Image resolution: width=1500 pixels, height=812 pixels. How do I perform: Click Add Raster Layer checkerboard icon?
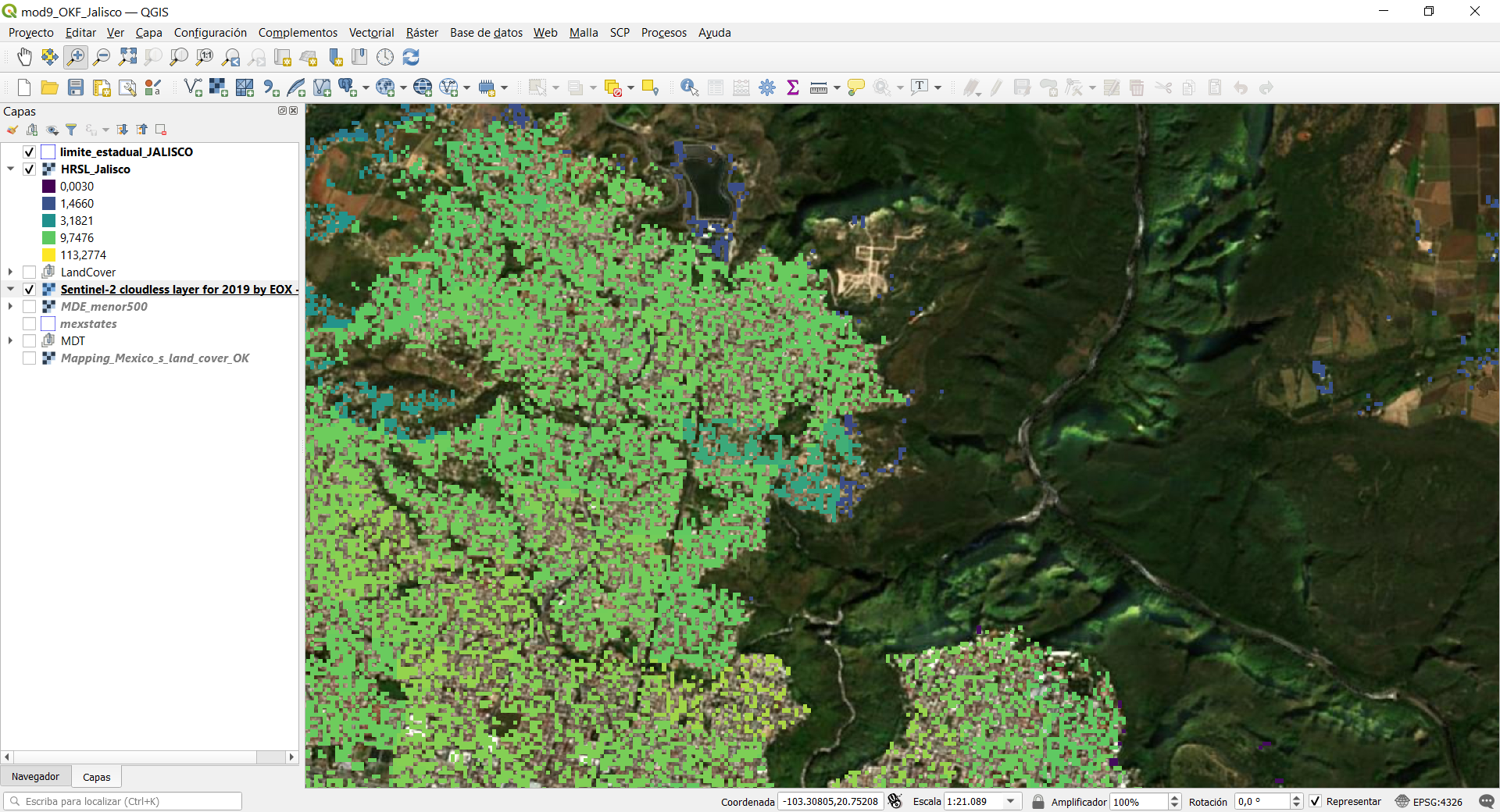coord(219,87)
